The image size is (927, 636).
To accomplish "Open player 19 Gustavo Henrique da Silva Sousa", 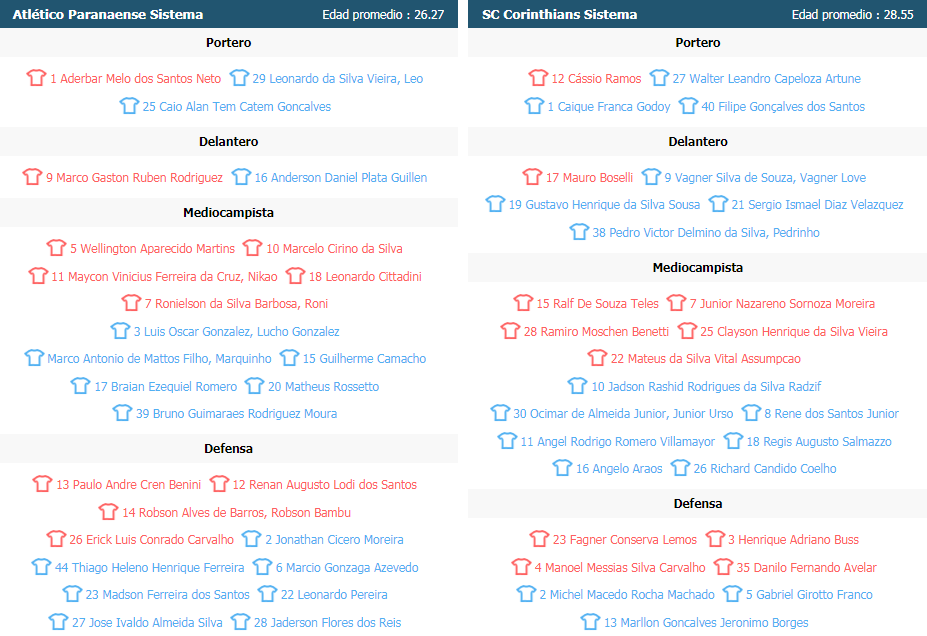I will 604,205.
